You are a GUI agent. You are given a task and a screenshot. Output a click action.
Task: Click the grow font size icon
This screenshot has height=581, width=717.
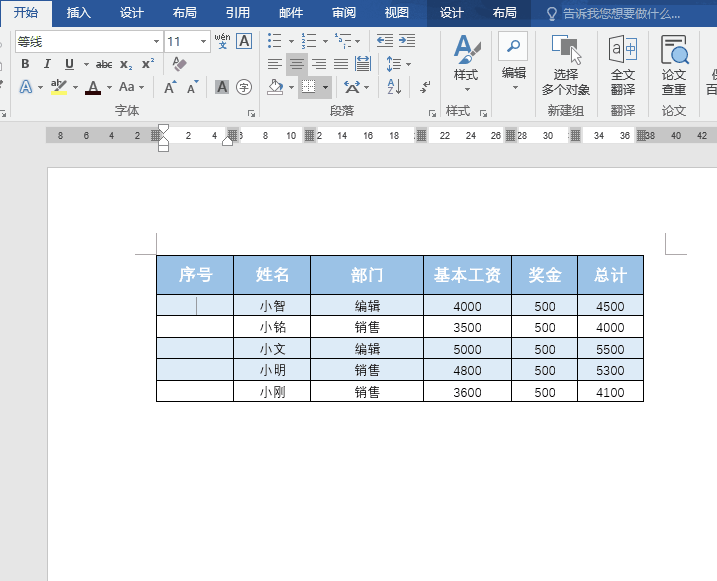170,87
